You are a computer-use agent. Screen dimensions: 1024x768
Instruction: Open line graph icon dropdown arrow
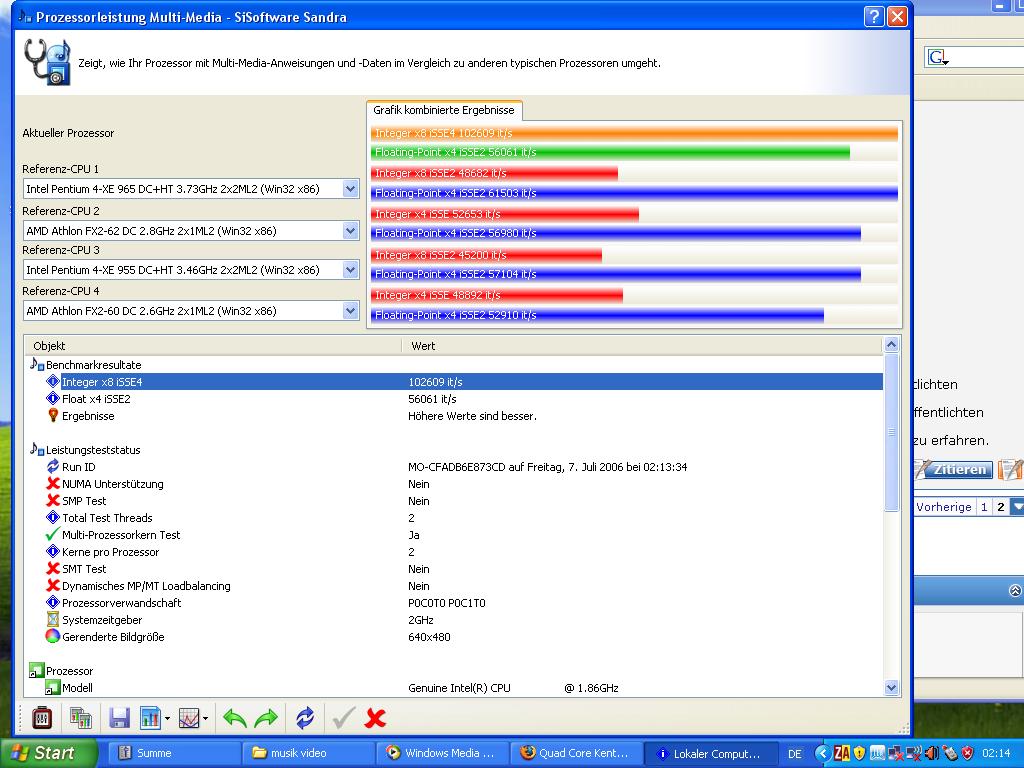pyautogui.click(x=206, y=719)
